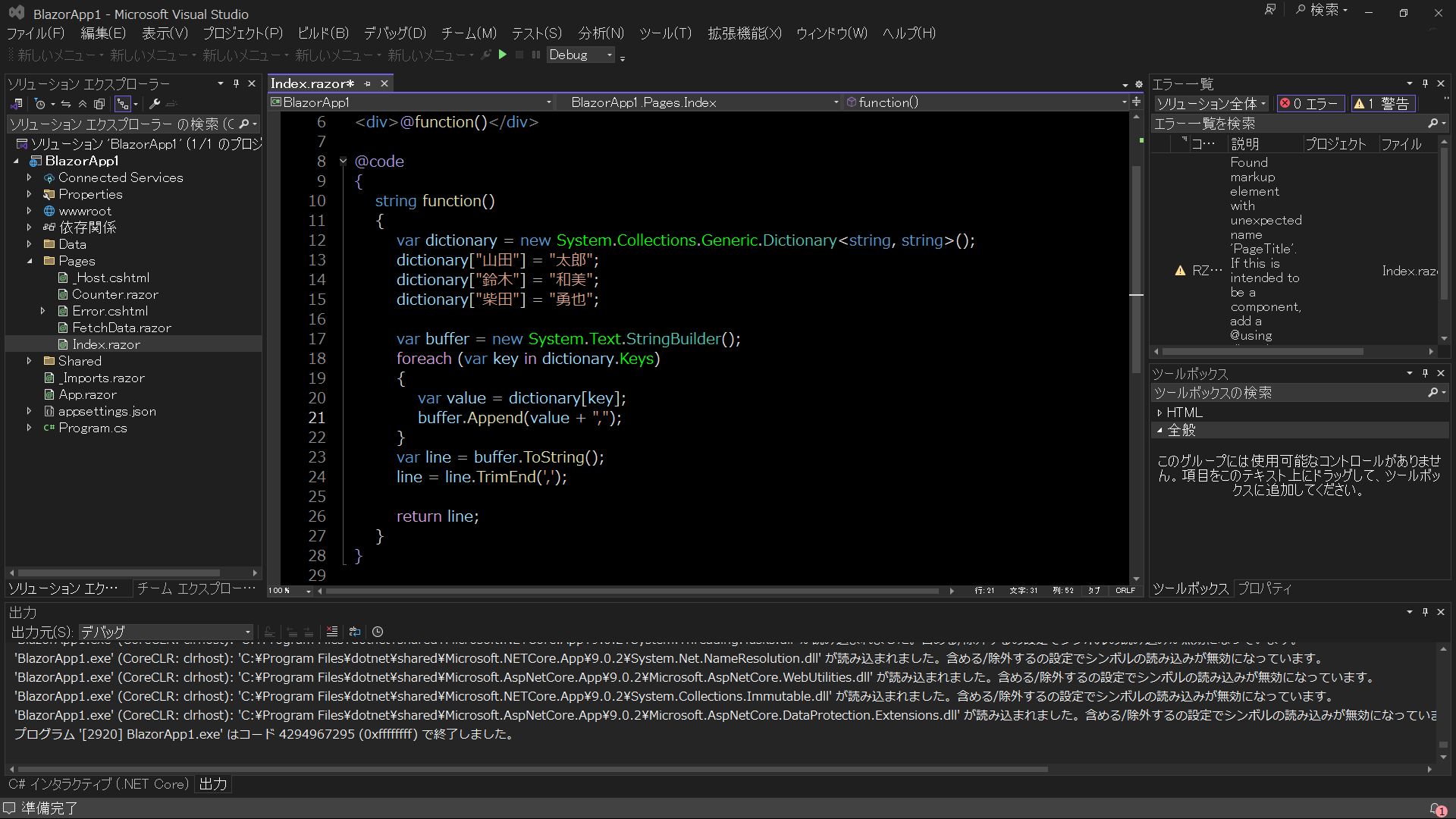Viewport: 1456px width, 819px height.
Task: Open Solution Explorer properties wrench icon
Action: click(x=154, y=104)
